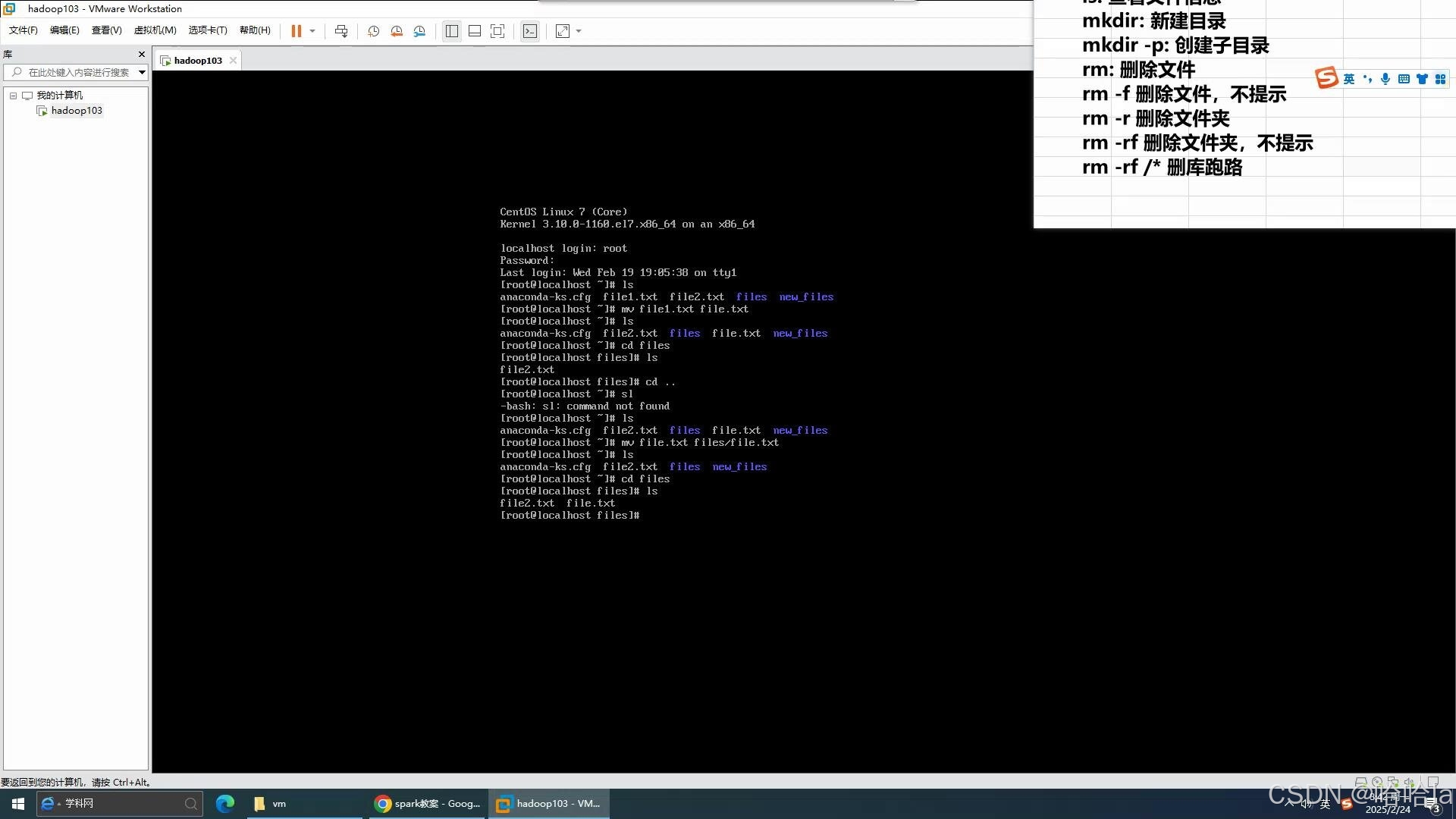This screenshot has width=1456, height=819.
Task: Open the snapshot manager
Action: tap(419, 31)
